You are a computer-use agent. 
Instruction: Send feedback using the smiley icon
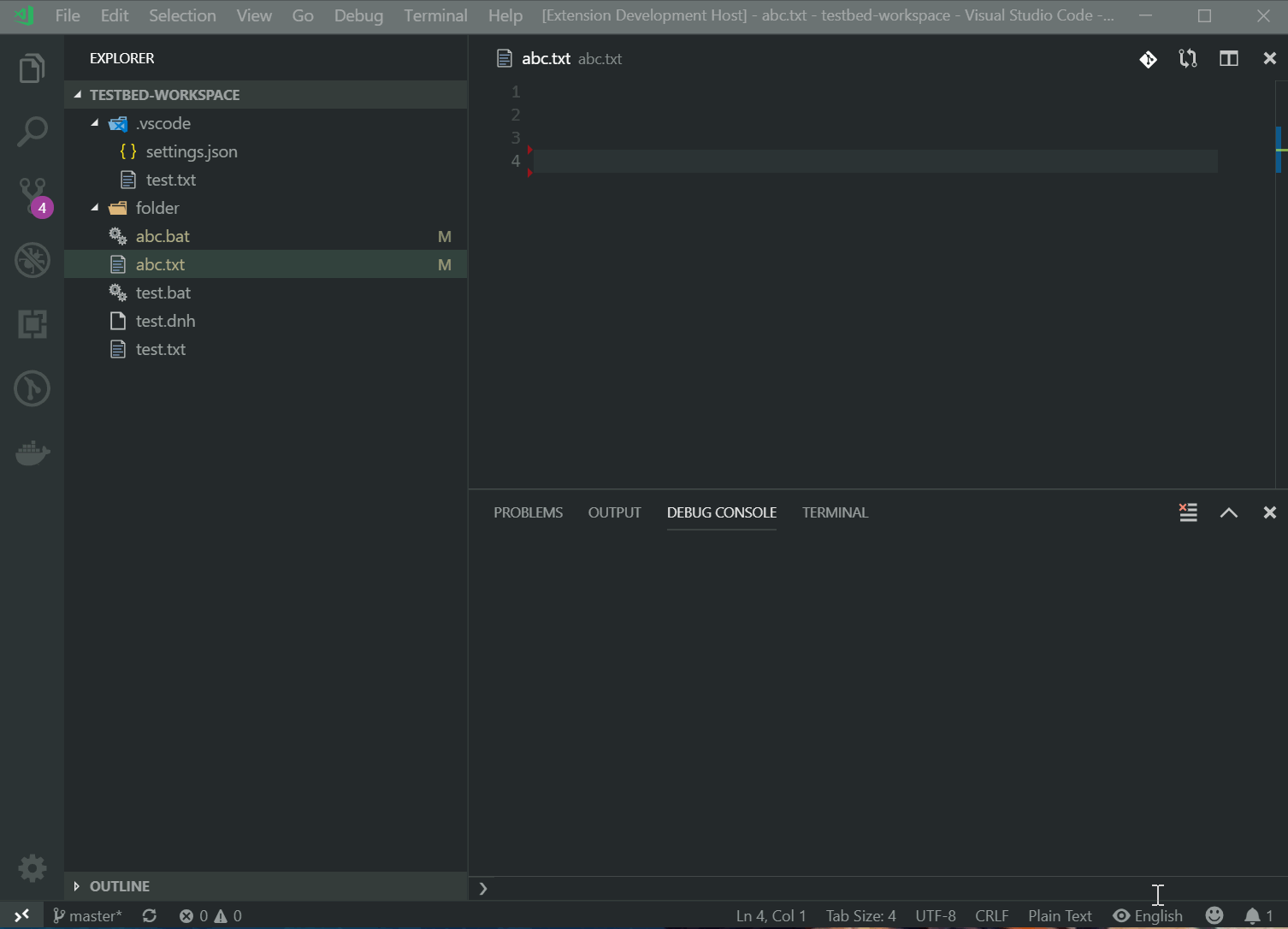[1214, 914]
